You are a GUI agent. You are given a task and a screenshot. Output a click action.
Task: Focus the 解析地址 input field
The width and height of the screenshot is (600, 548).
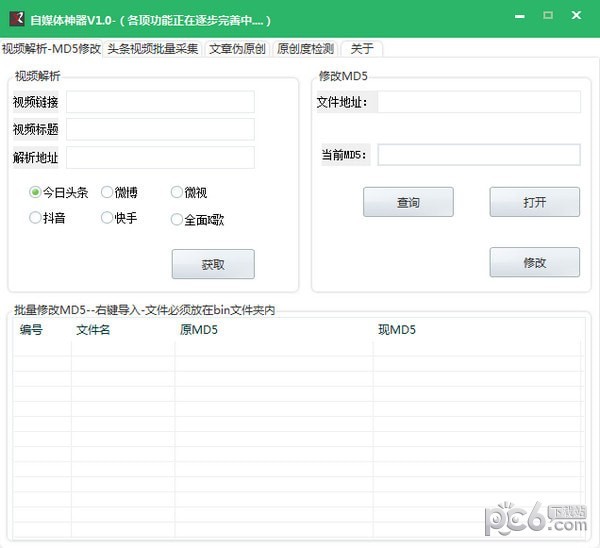(160, 157)
